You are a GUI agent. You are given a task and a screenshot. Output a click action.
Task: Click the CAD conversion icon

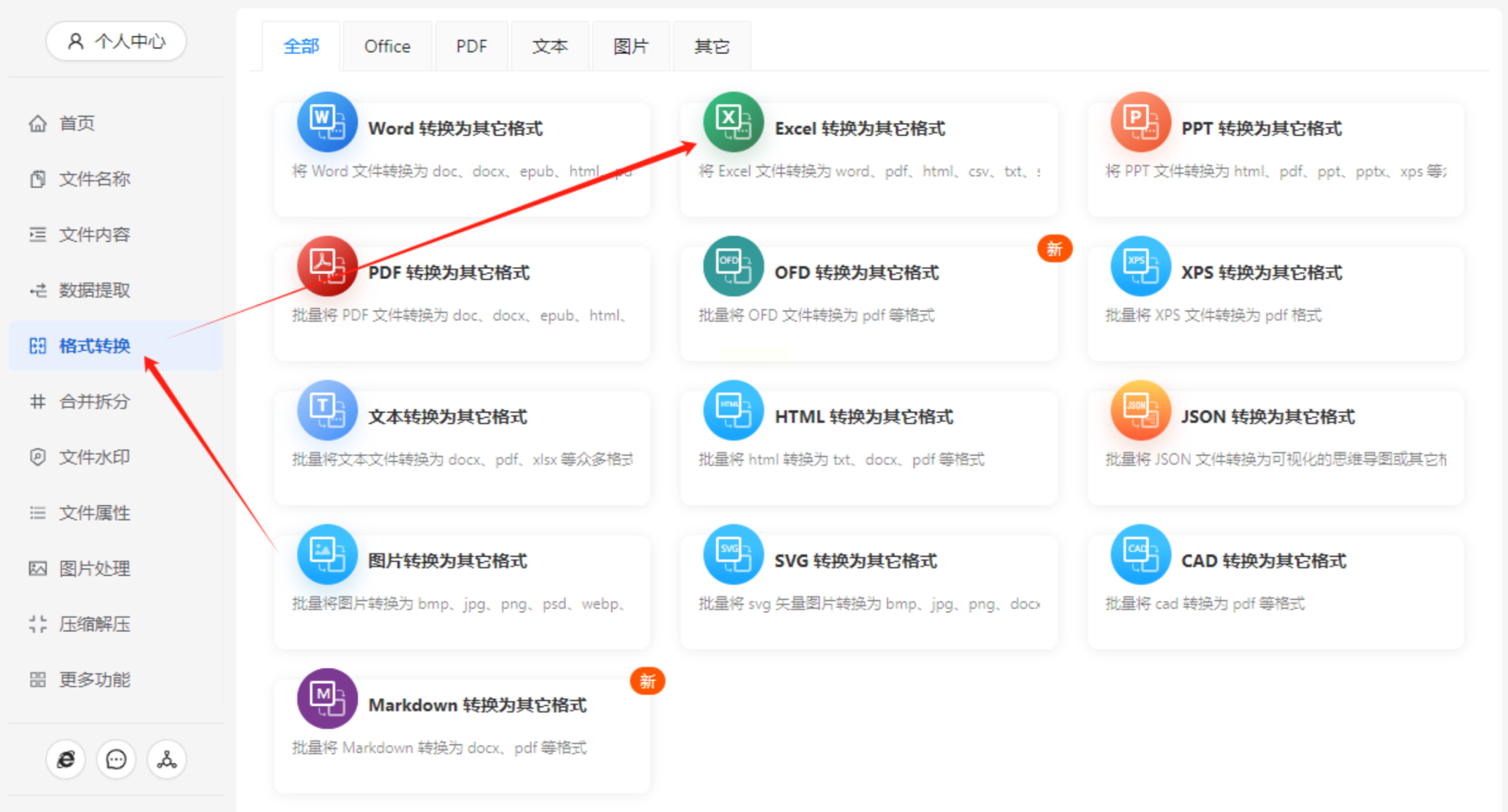(x=1140, y=555)
